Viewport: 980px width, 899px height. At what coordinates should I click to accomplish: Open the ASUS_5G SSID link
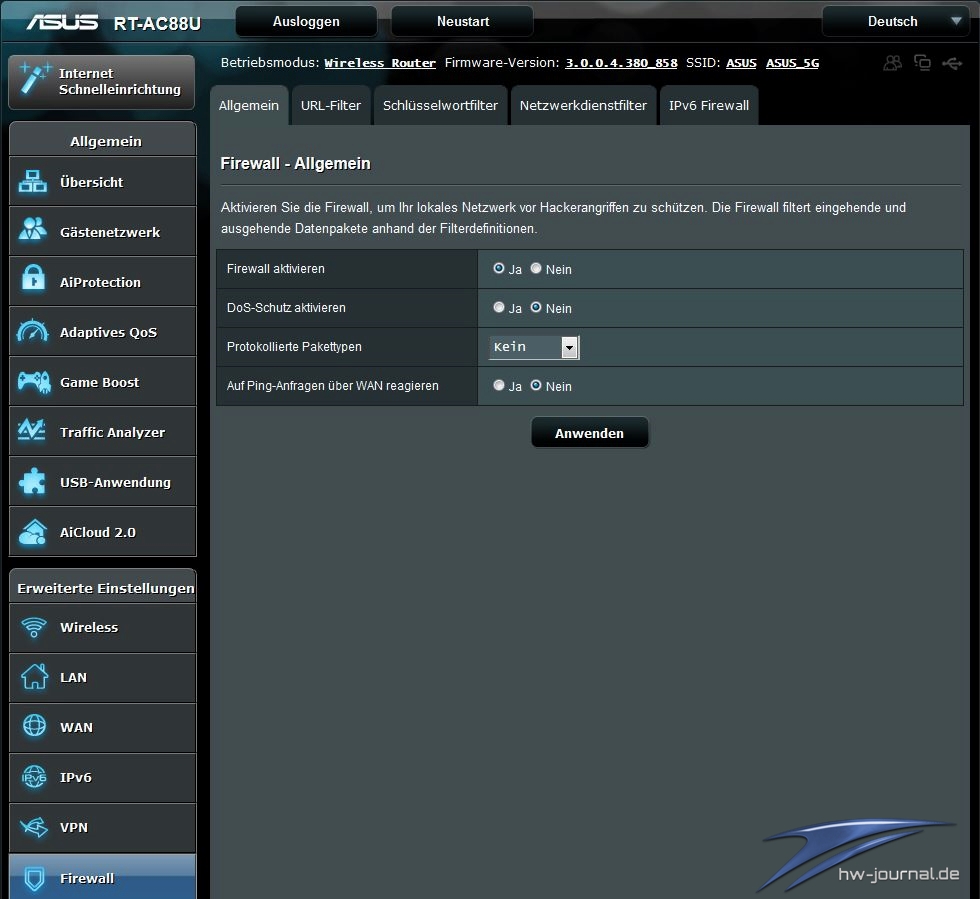792,63
